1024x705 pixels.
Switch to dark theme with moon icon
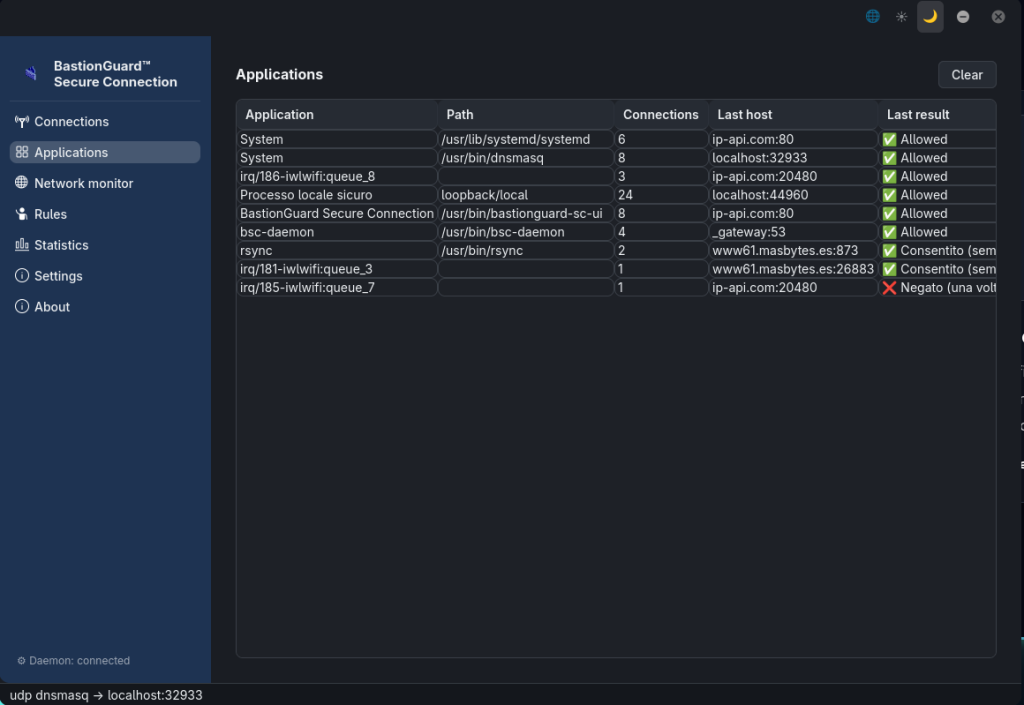pos(930,16)
